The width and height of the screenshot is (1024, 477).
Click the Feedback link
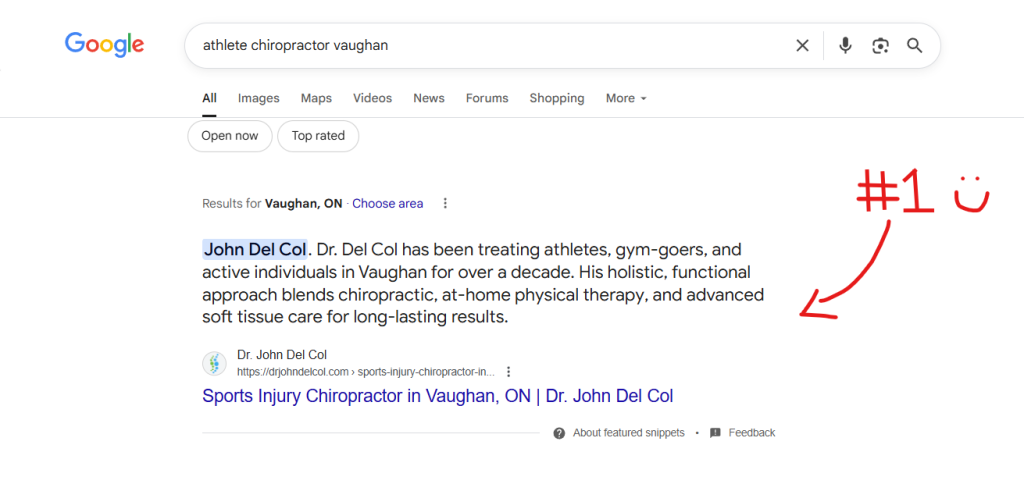point(751,433)
